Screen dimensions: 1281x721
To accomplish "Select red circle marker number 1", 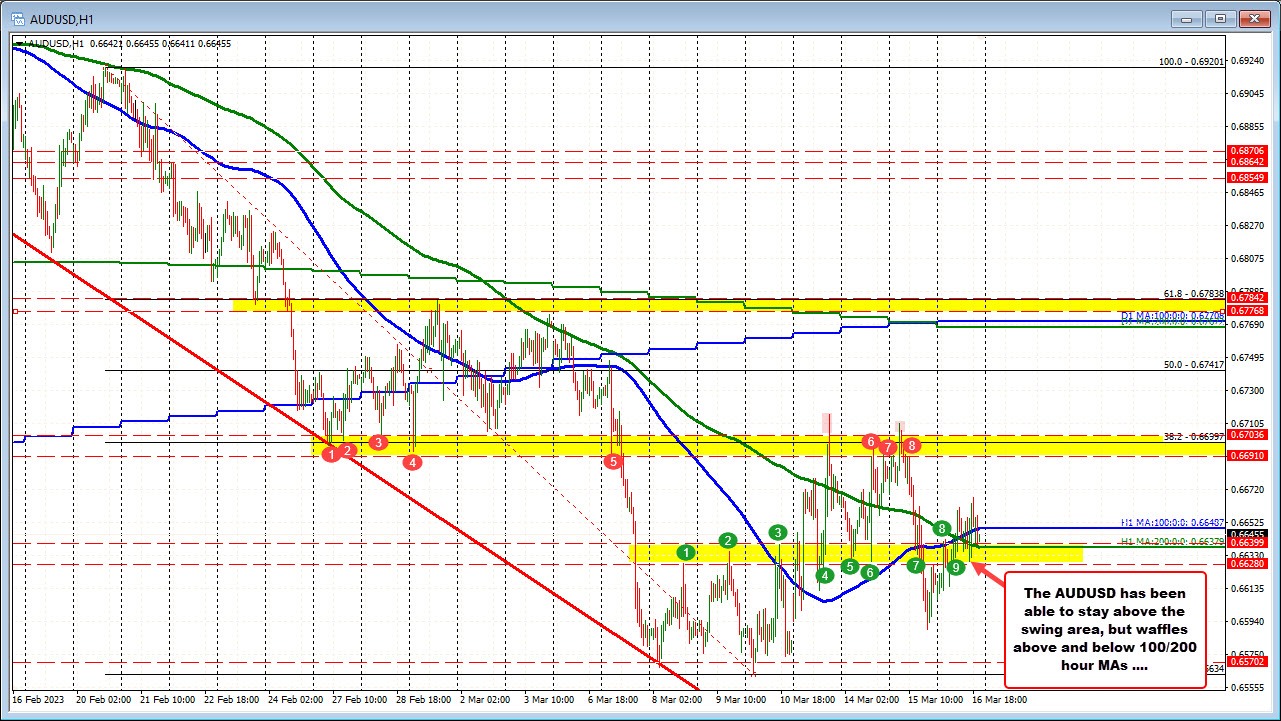I will [x=330, y=455].
